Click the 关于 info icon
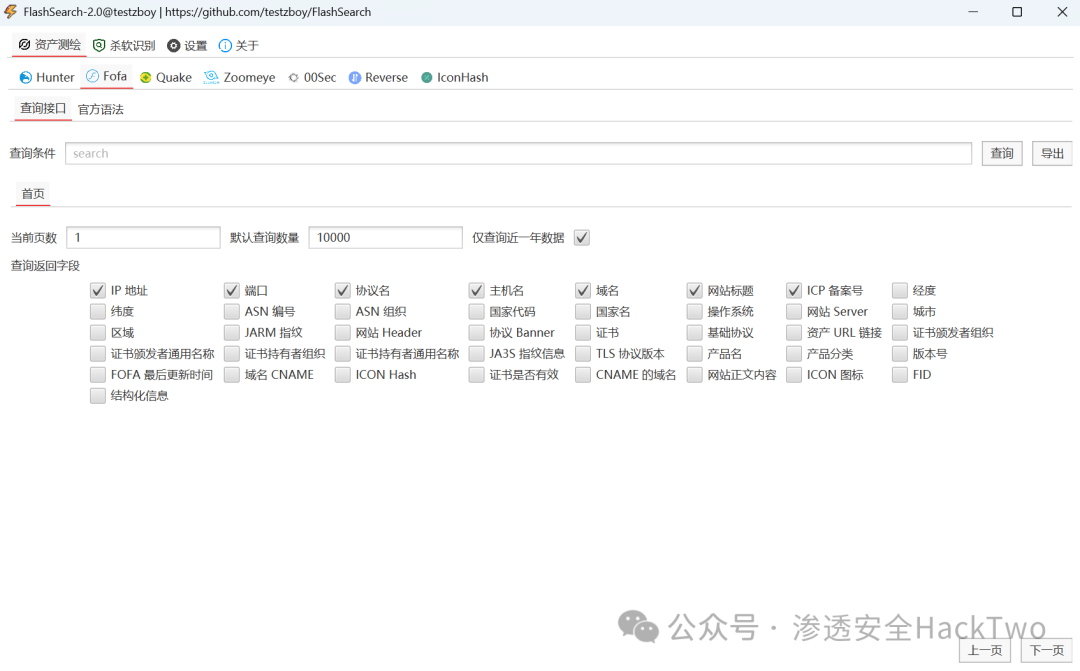This screenshot has height=671, width=1080. [x=225, y=45]
